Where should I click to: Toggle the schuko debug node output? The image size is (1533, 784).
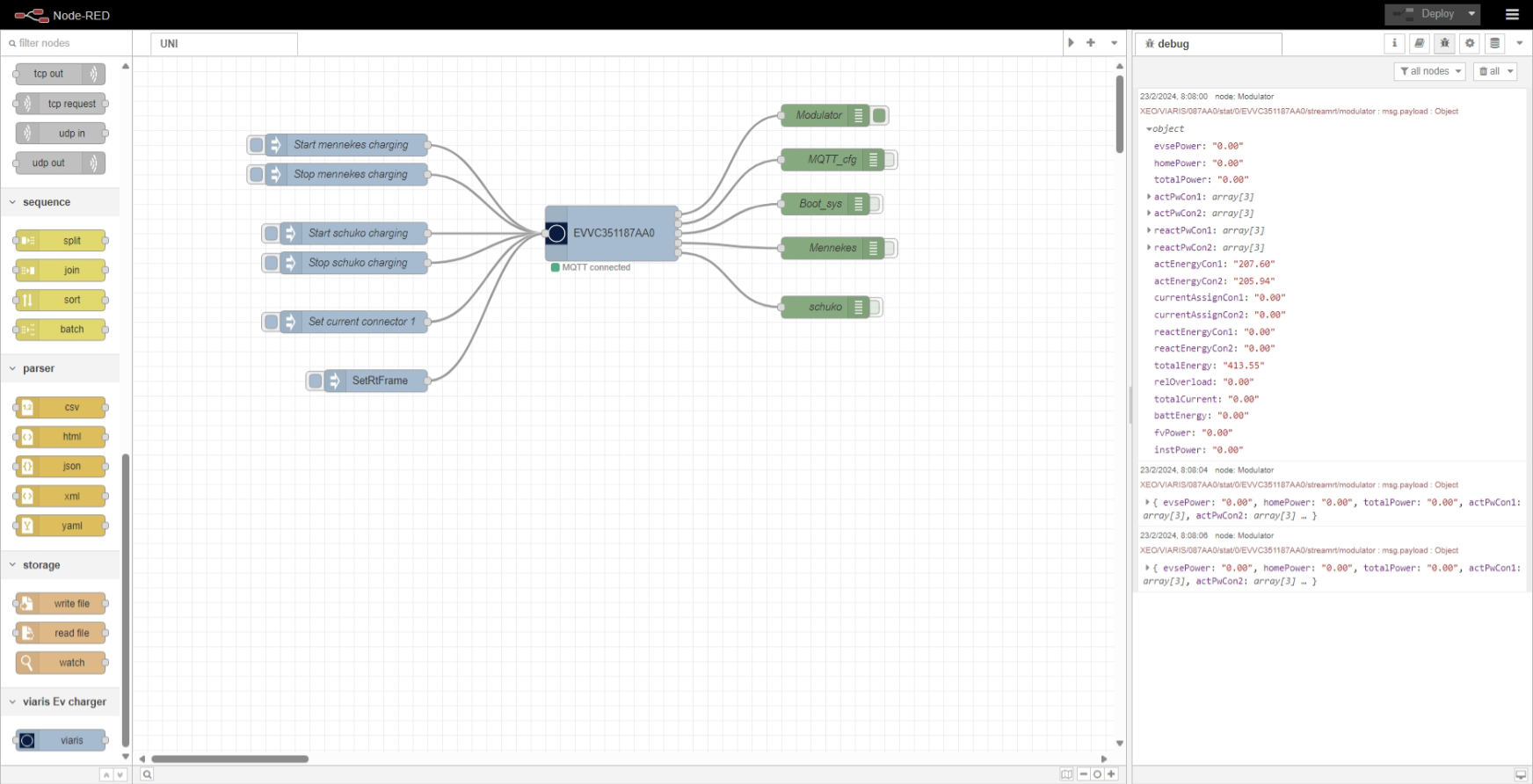875,308
